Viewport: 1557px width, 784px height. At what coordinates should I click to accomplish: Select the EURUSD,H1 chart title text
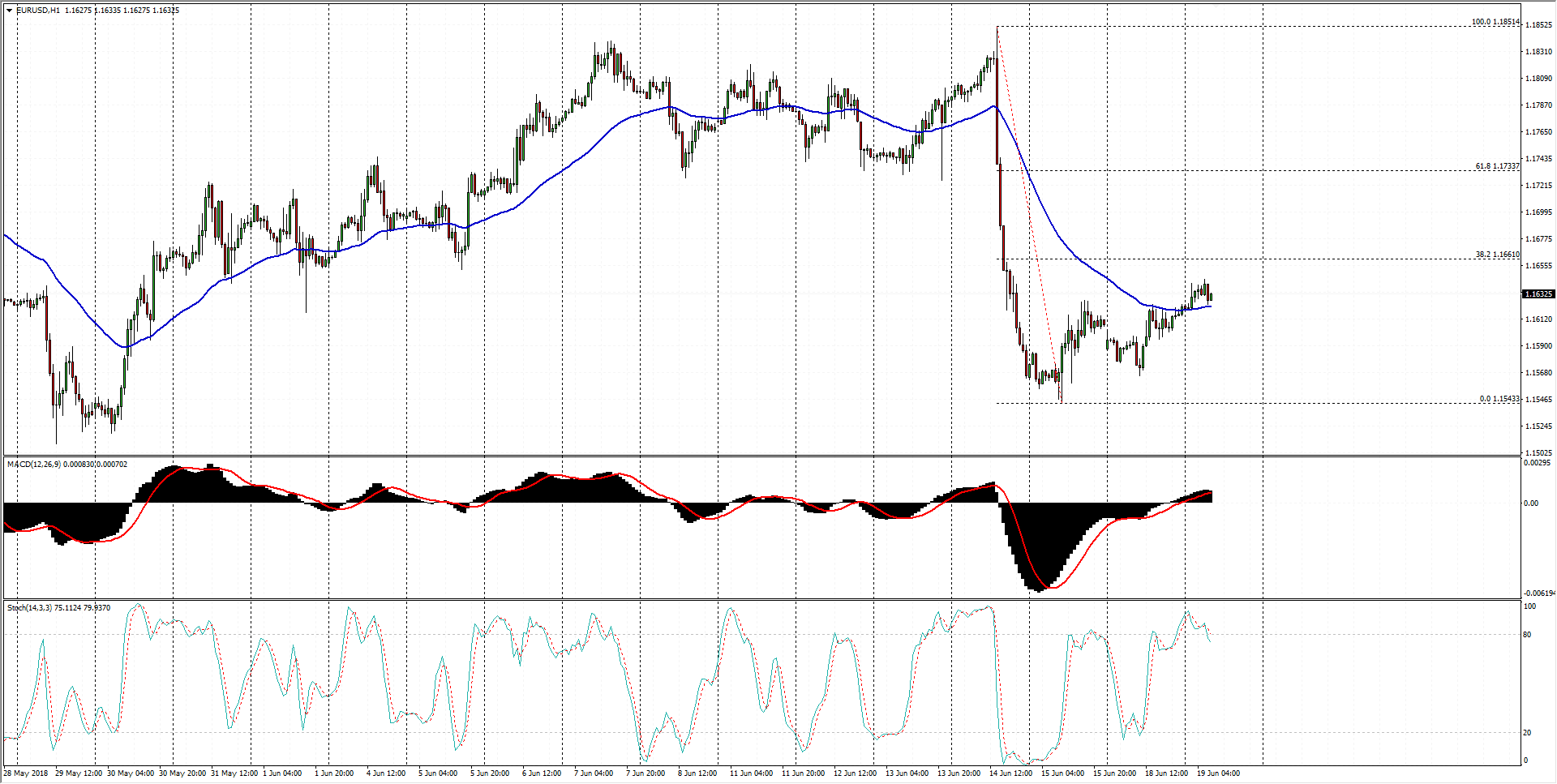coord(38,11)
